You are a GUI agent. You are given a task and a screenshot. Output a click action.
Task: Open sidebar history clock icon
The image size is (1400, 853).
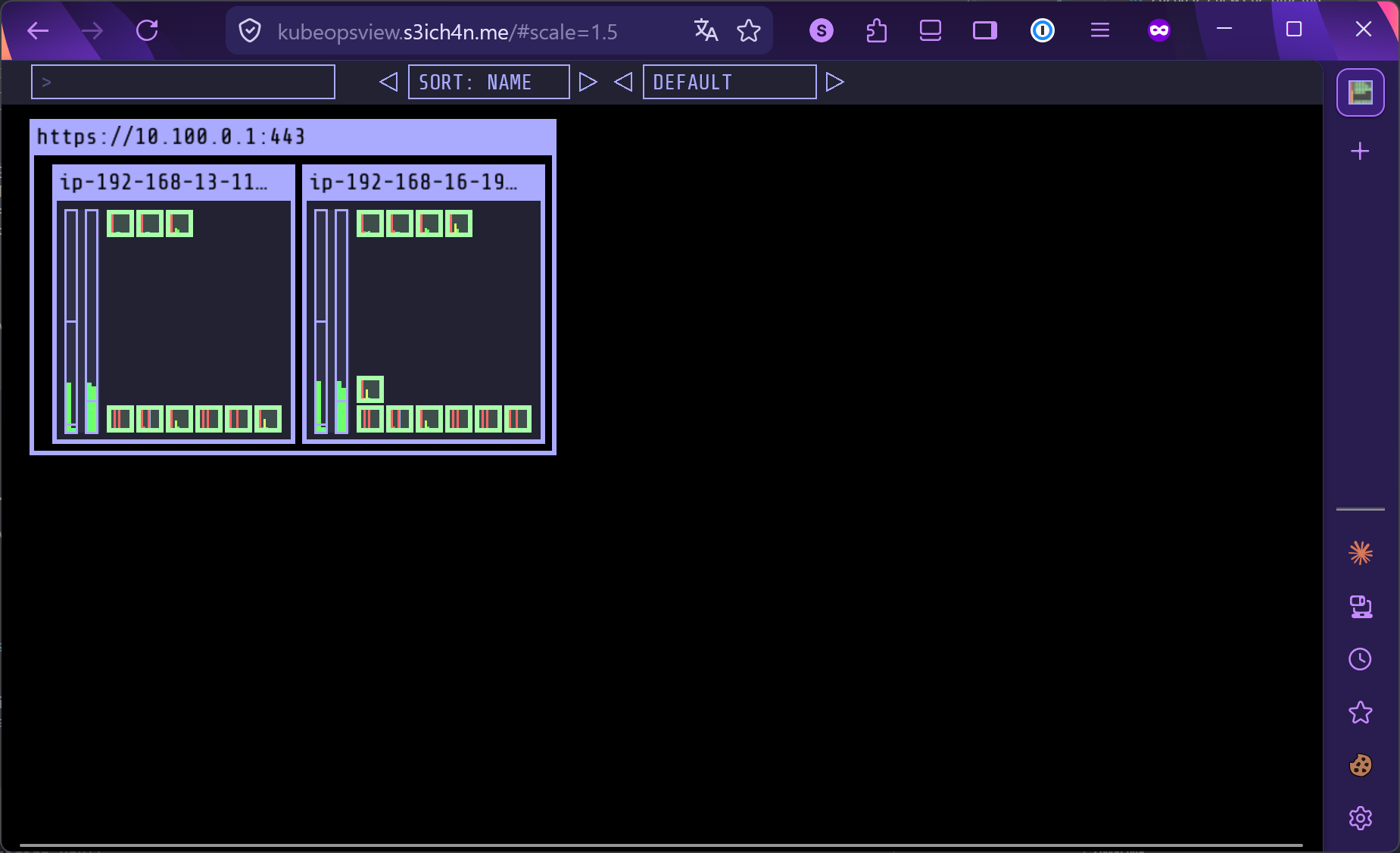tap(1360, 659)
